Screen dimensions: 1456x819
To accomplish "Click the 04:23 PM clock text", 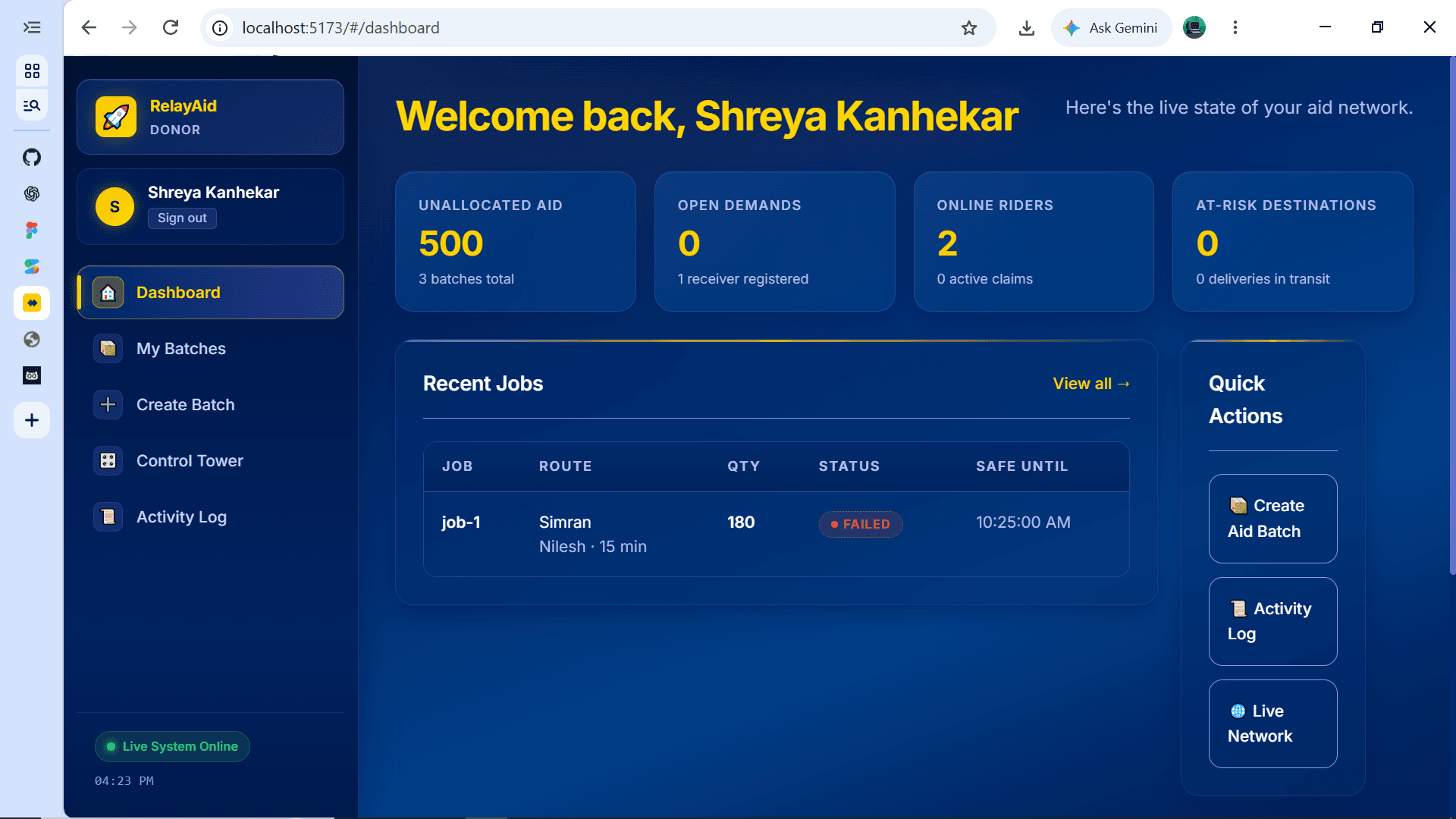I will click(x=124, y=781).
